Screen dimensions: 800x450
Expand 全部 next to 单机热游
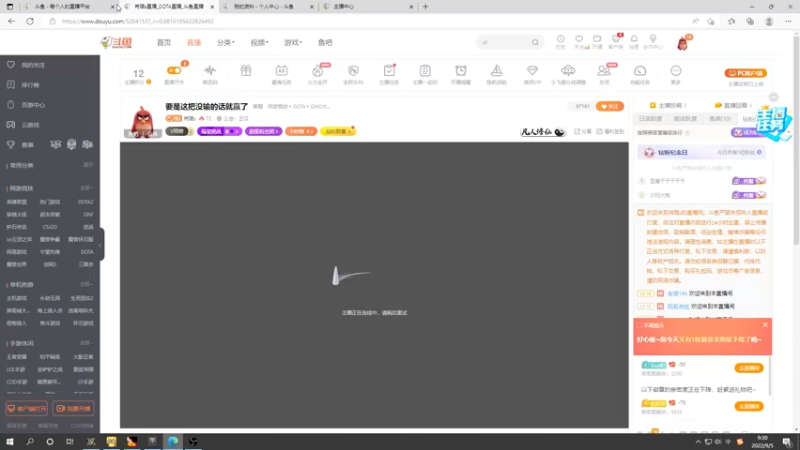pos(86,284)
